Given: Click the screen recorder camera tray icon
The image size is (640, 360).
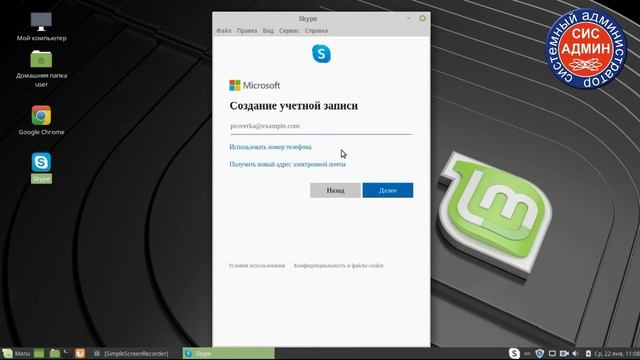Looking at the screenshot, I should tap(564, 353).
